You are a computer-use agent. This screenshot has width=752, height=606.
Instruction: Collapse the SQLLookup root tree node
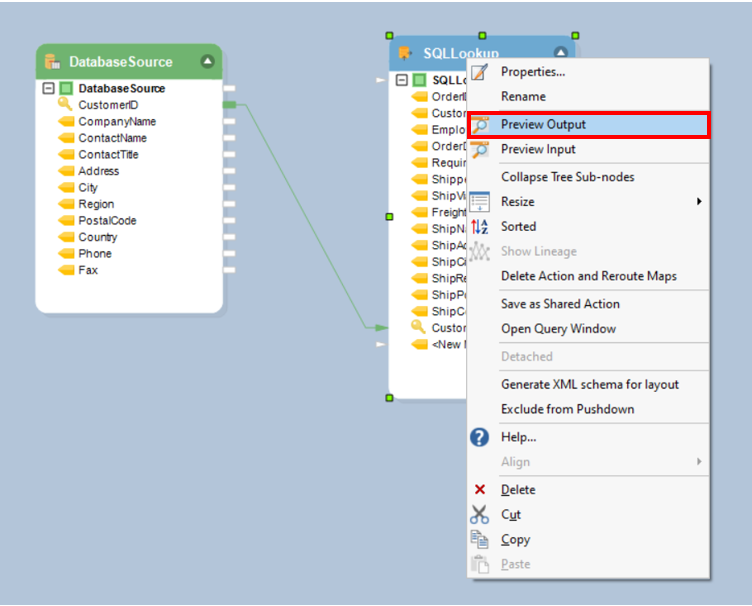[401, 80]
